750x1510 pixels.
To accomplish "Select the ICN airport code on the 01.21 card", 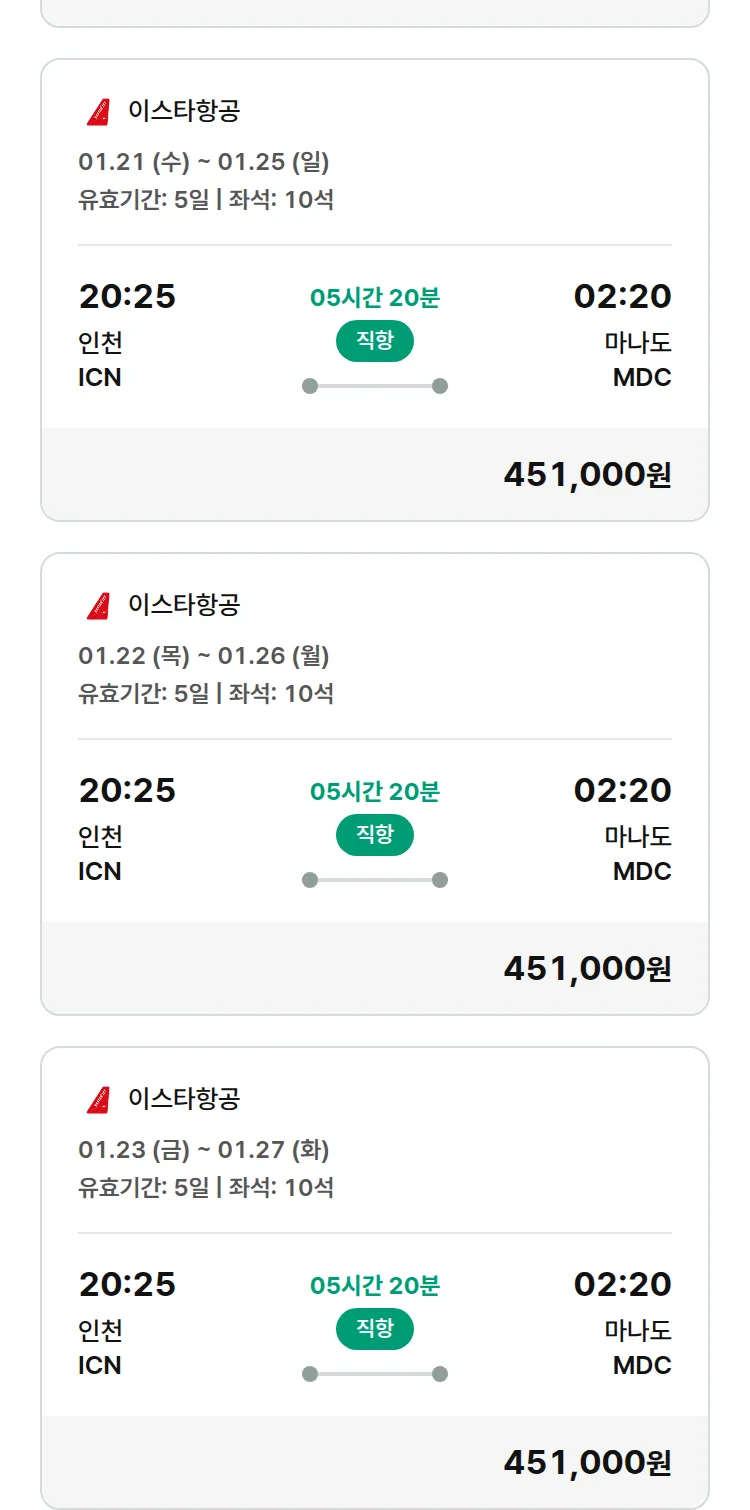I will click(100, 378).
